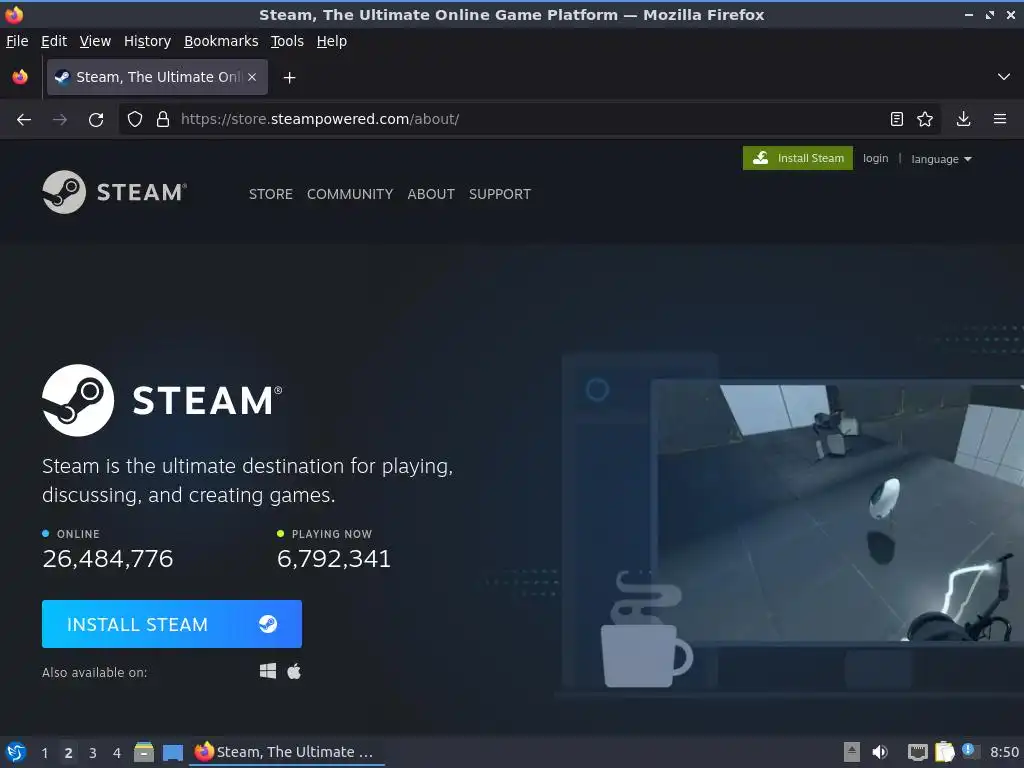Go back with the browser back arrow
Image resolution: width=1024 pixels, height=768 pixels.
click(x=24, y=120)
